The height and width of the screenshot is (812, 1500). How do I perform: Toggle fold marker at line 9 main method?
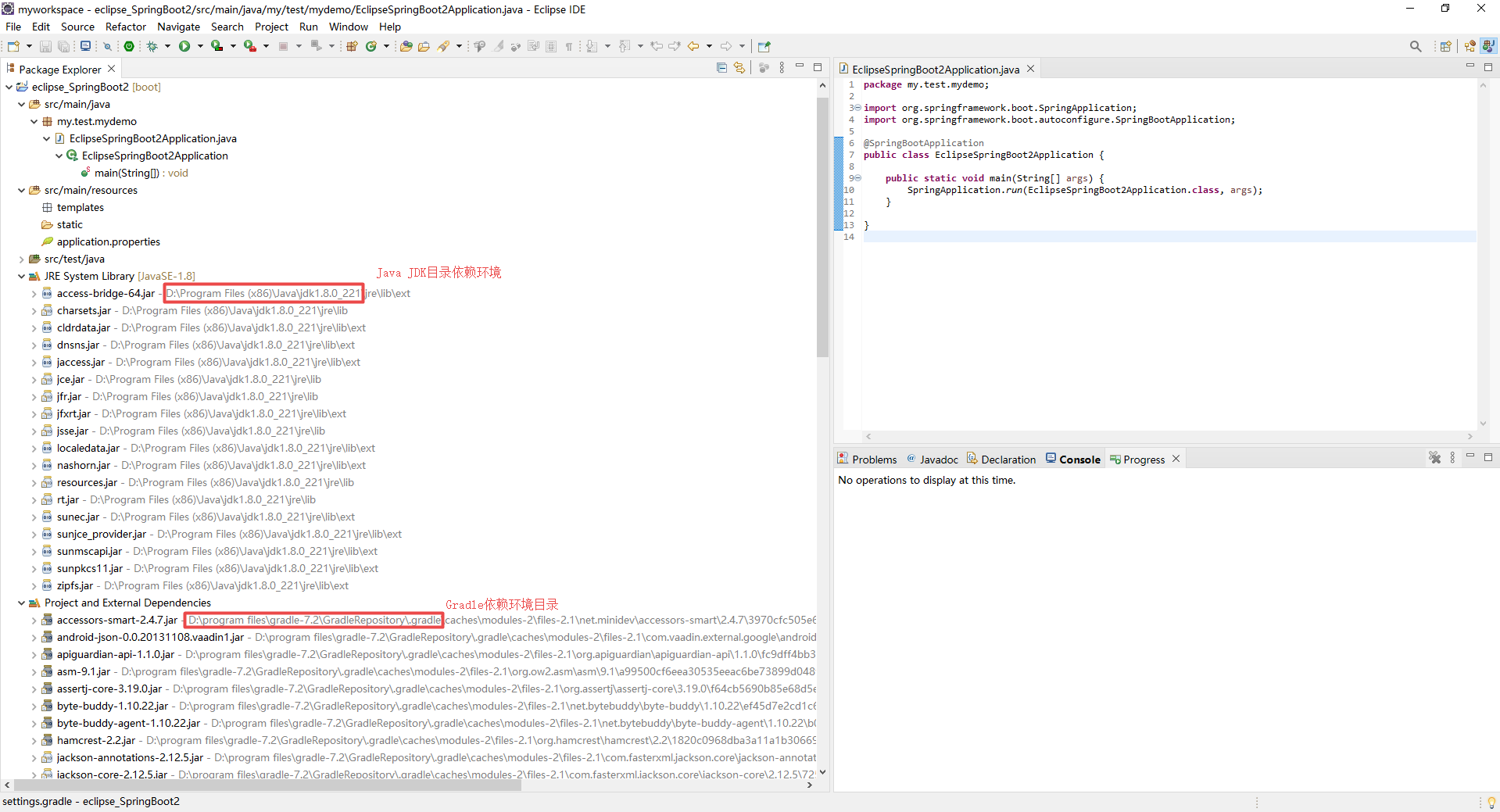tap(857, 178)
